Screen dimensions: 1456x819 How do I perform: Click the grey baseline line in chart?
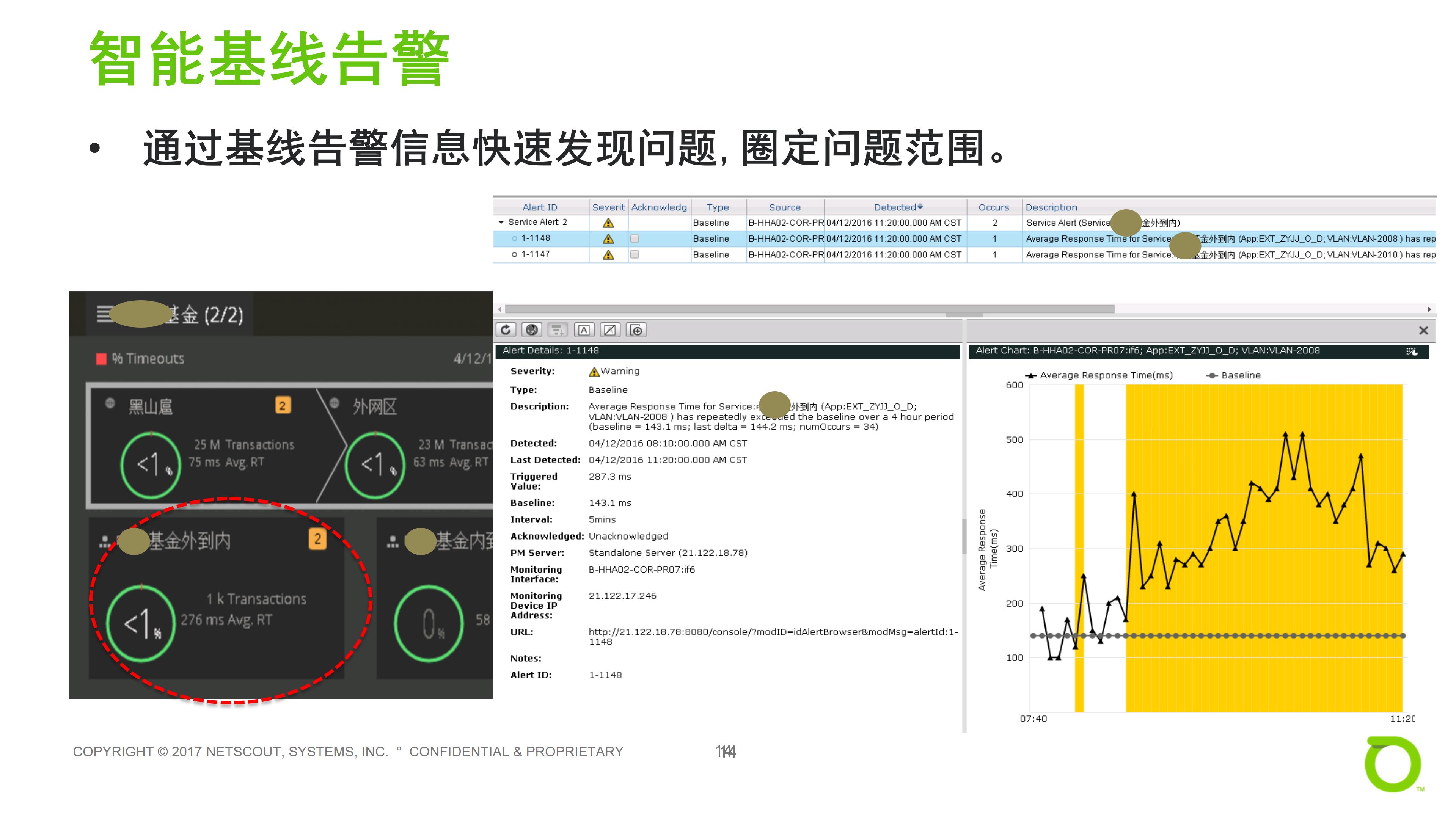[x=1218, y=636]
